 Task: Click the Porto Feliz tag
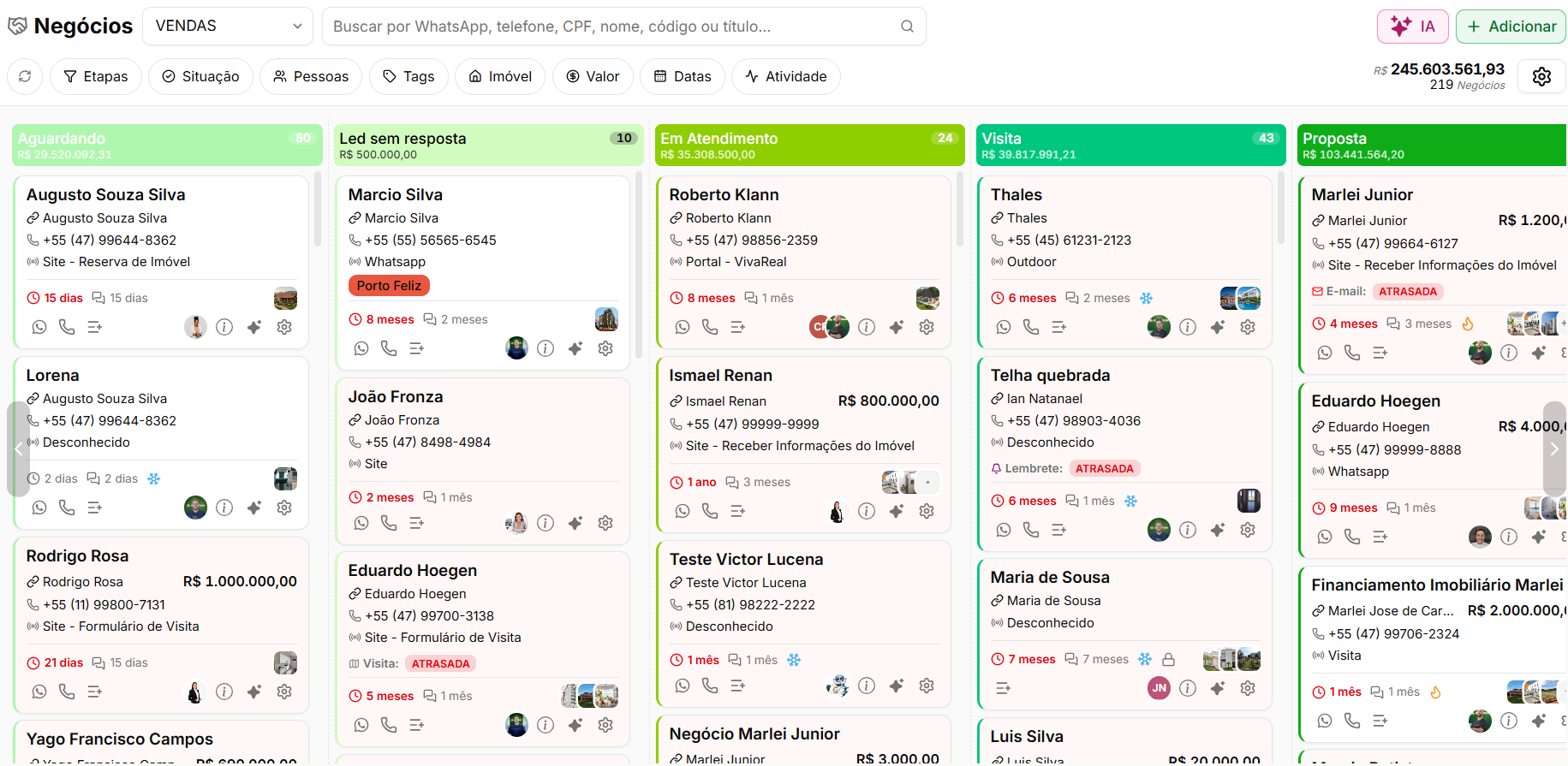tap(389, 286)
